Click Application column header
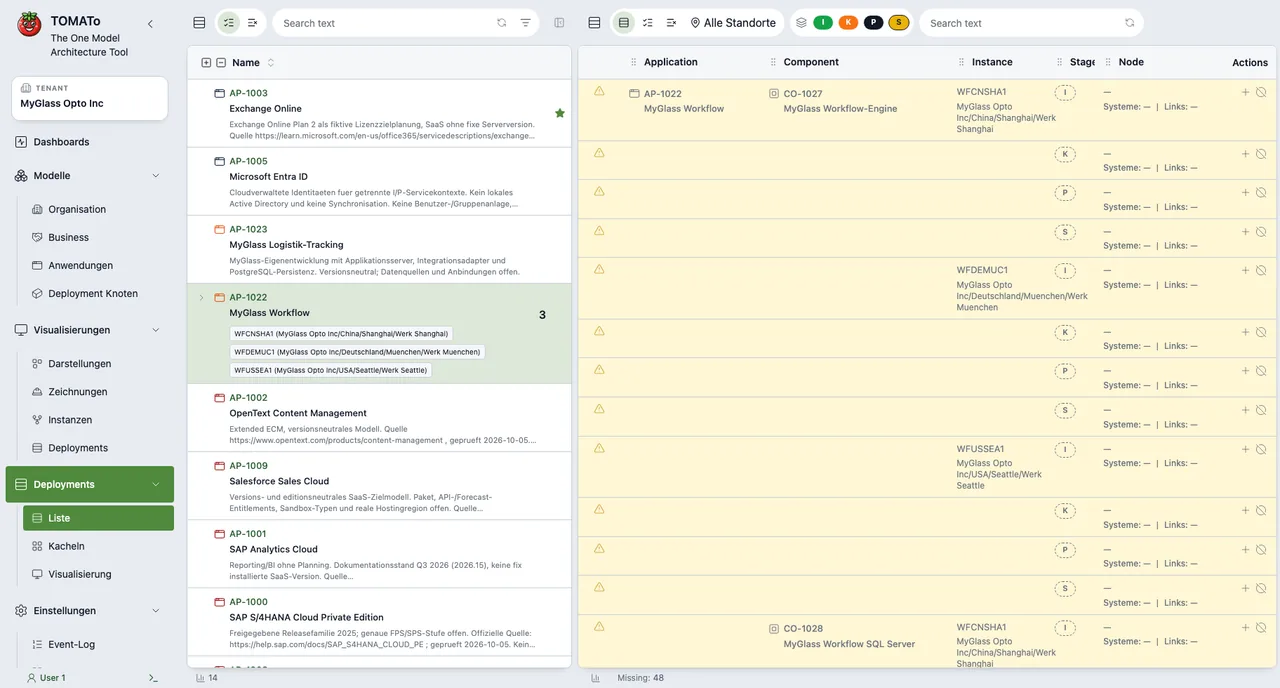Image resolution: width=1280 pixels, height=688 pixels. (x=670, y=62)
